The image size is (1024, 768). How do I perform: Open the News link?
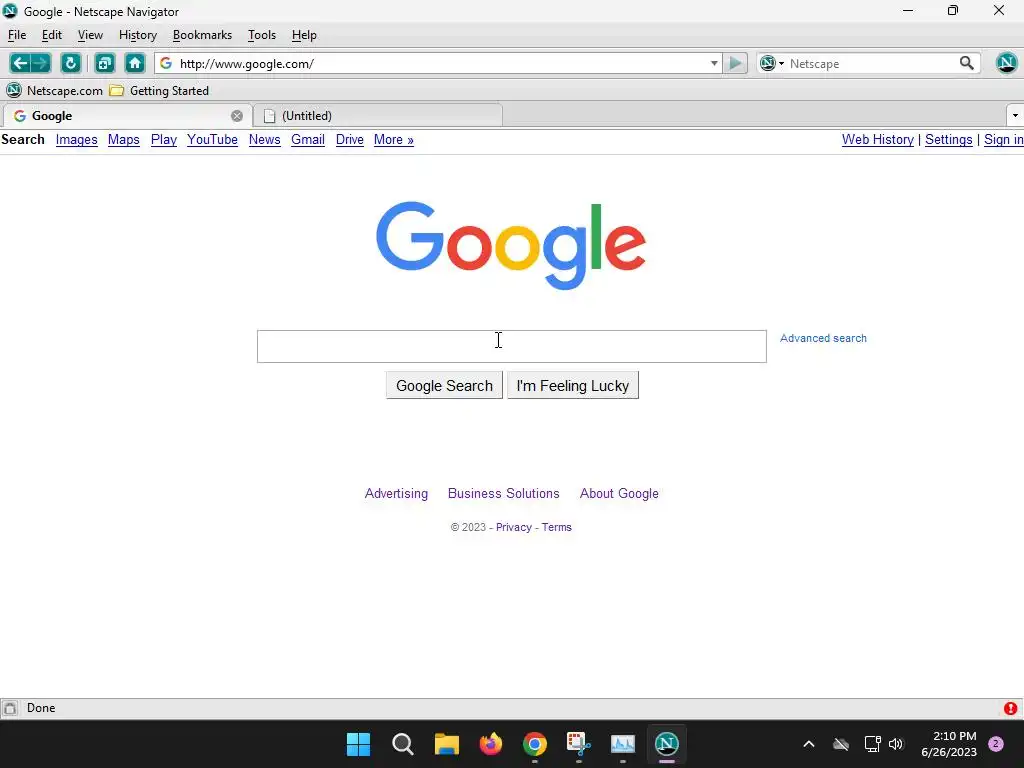[x=264, y=140]
